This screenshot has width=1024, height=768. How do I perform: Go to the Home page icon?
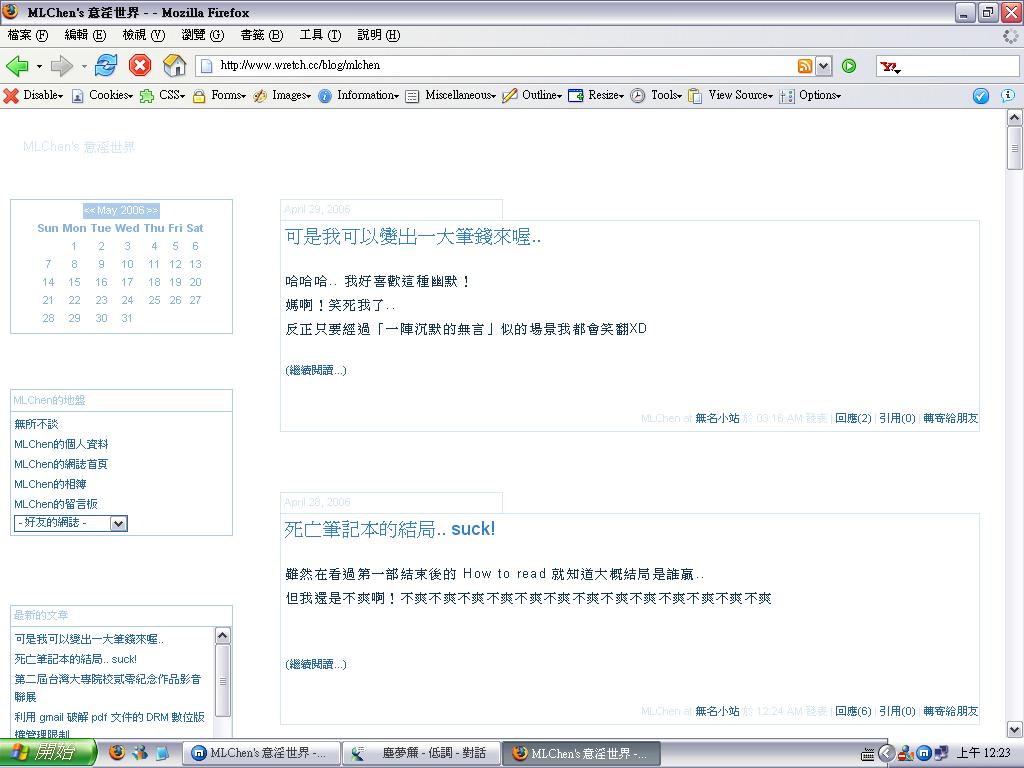pyautogui.click(x=174, y=66)
